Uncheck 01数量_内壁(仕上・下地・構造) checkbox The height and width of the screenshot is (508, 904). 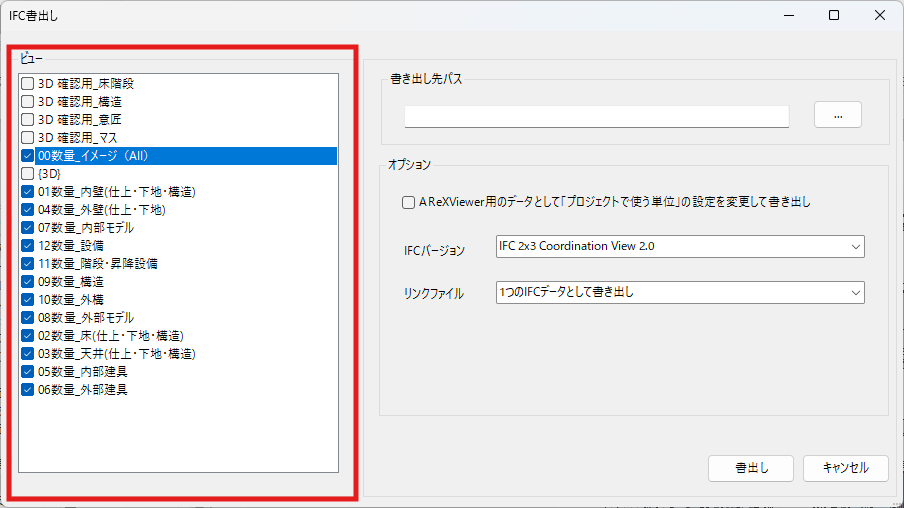pyautogui.click(x=28, y=192)
